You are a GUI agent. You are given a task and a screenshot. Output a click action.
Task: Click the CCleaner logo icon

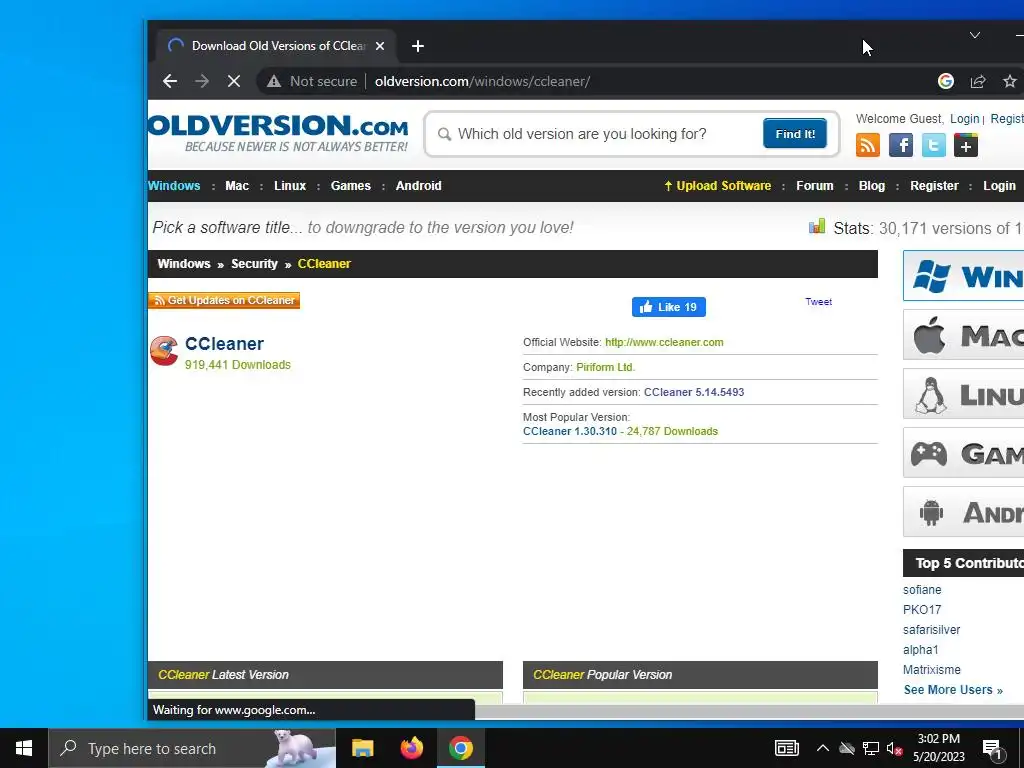pyautogui.click(x=164, y=351)
